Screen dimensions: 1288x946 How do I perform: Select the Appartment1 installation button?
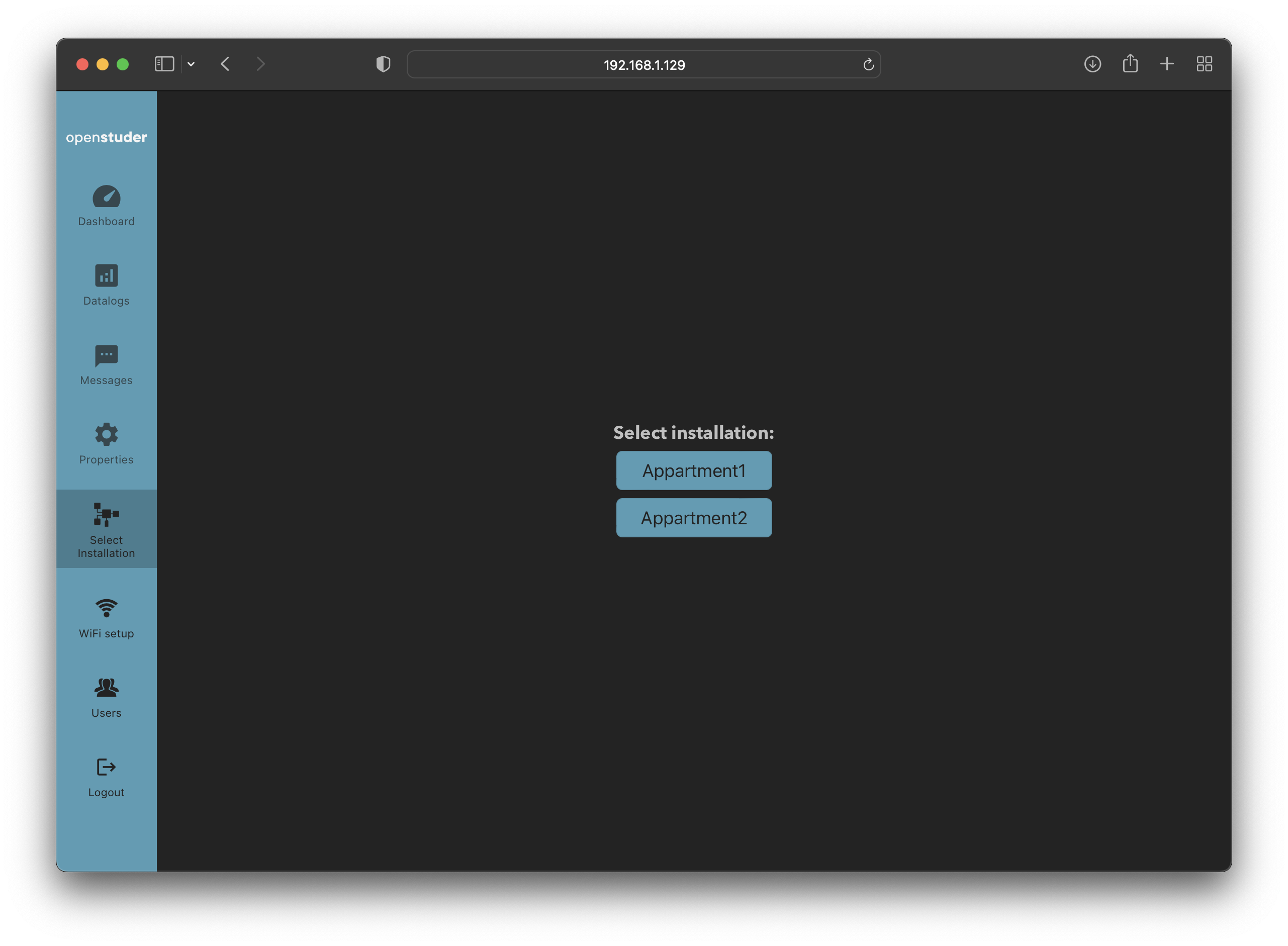(694, 470)
